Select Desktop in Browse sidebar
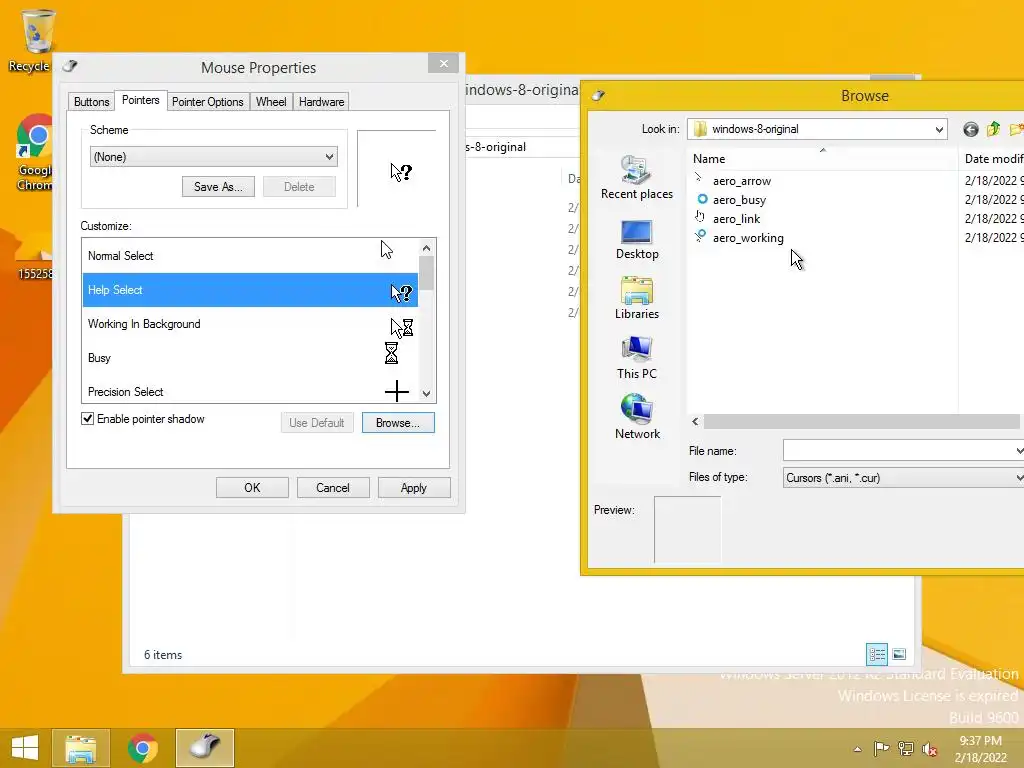The width and height of the screenshot is (1024, 768). [x=637, y=240]
